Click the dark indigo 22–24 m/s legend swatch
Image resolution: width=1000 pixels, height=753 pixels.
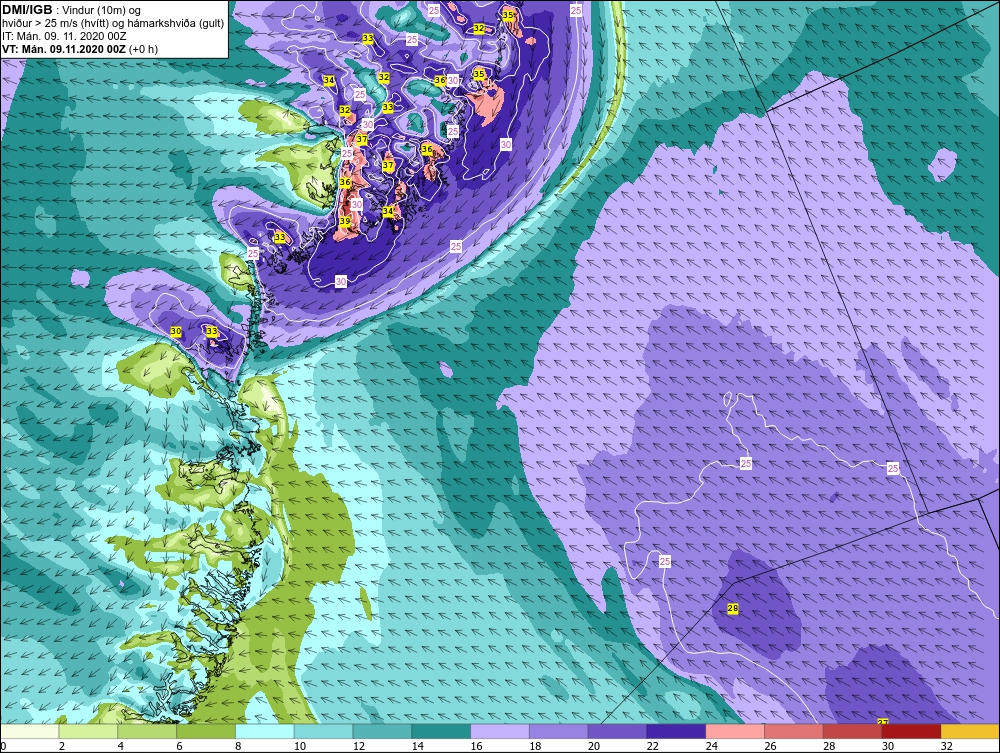click(x=676, y=731)
